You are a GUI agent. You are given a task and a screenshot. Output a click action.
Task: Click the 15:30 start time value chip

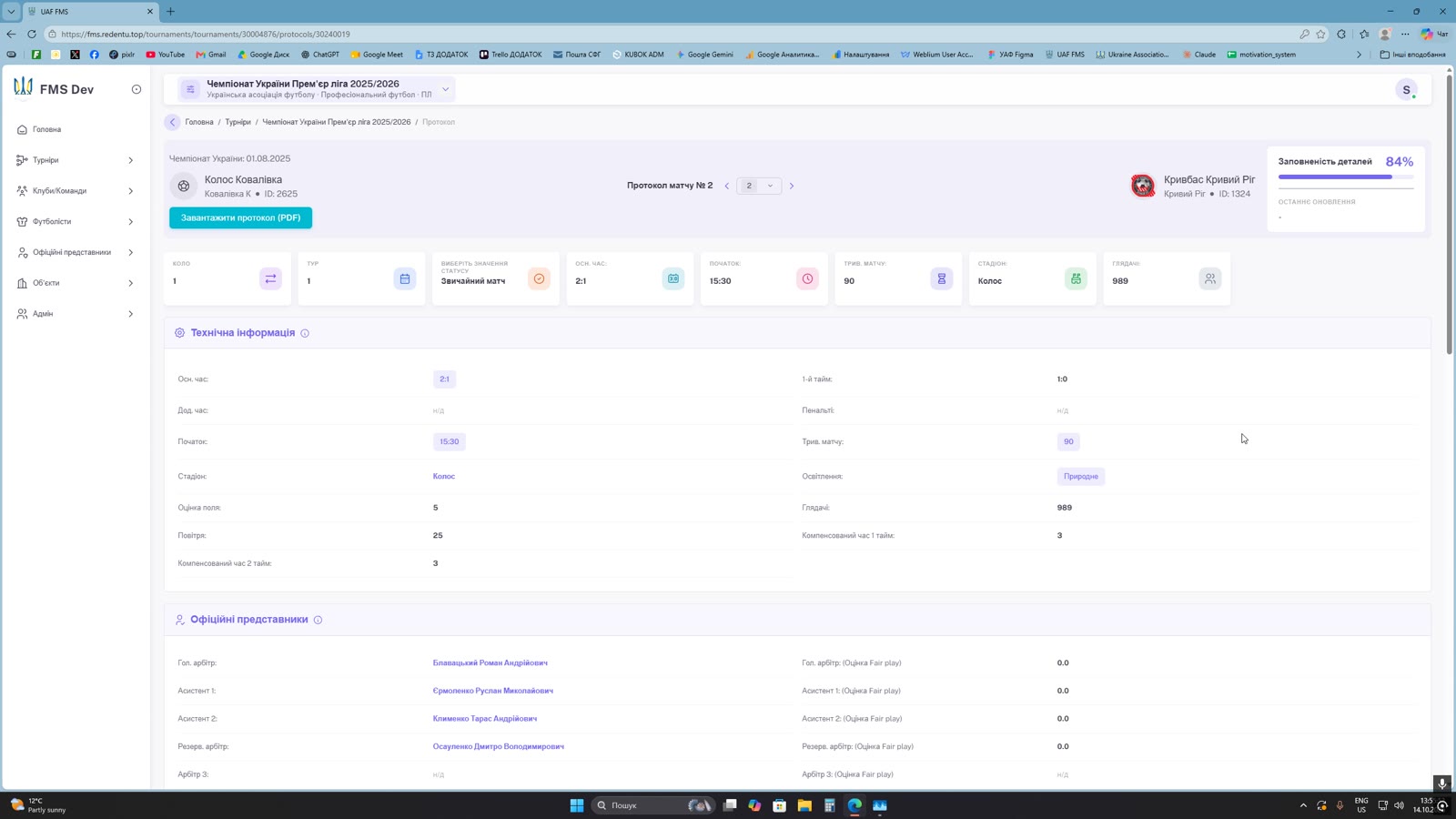450,441
